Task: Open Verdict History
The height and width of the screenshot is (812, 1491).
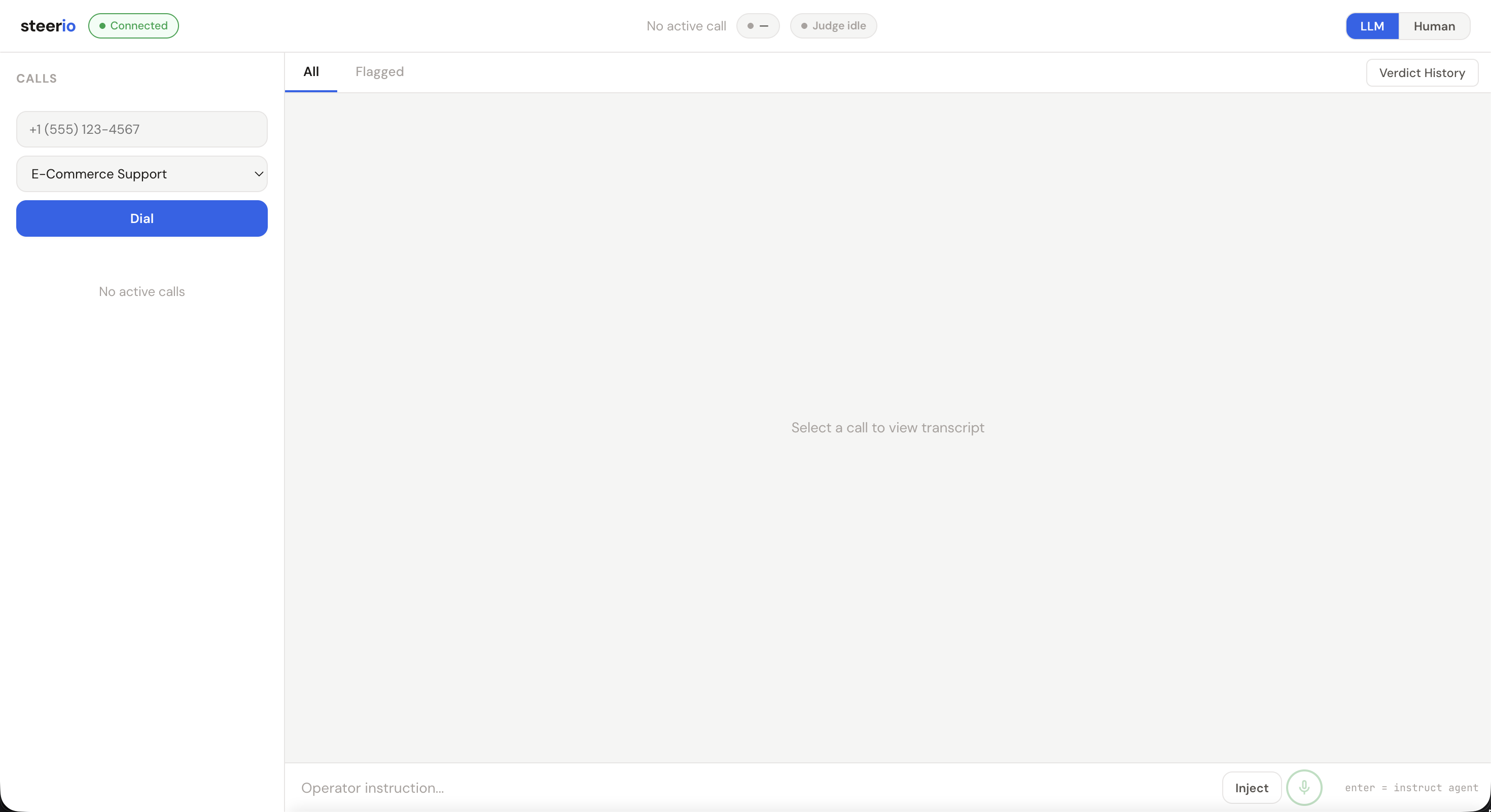Action: point(1422,73)
